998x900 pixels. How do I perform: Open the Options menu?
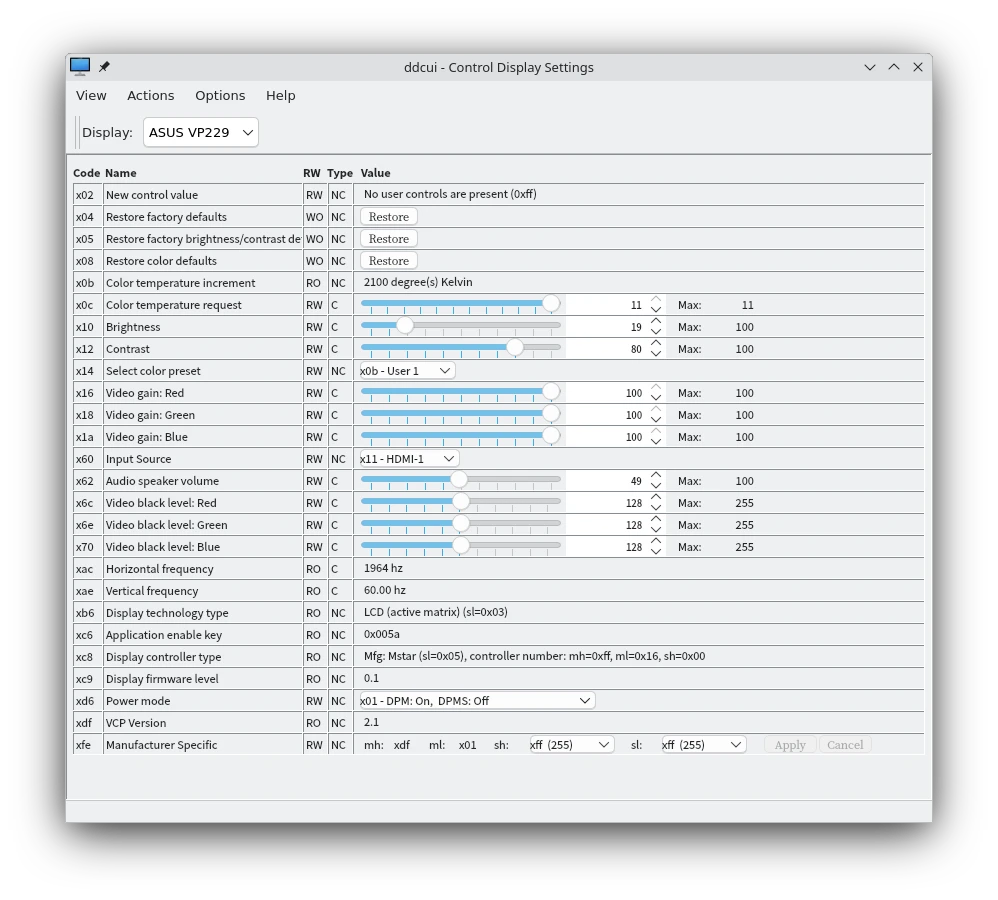220,95
